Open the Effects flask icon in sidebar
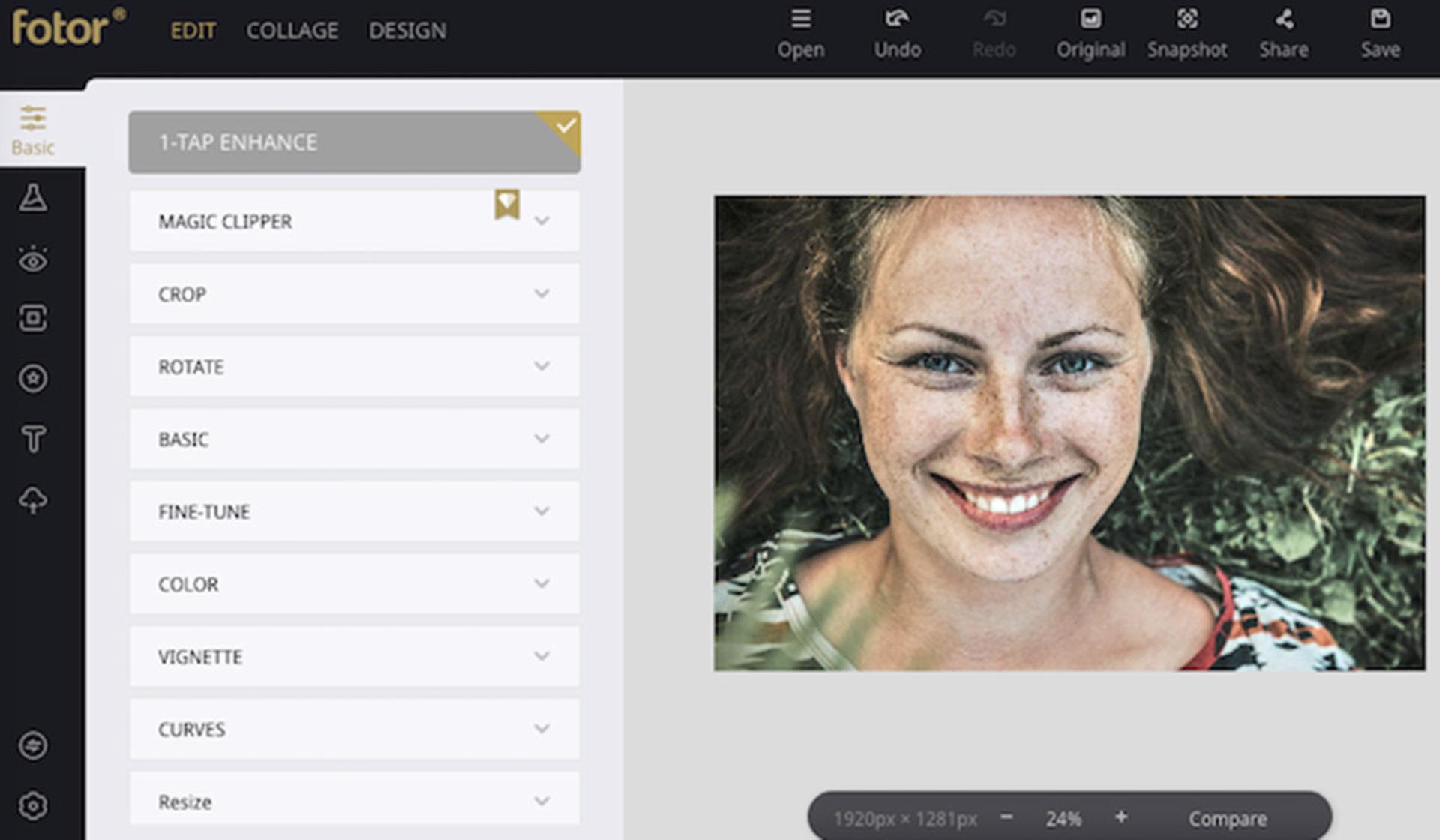1440x840 pixels. (x=33, y=197)
